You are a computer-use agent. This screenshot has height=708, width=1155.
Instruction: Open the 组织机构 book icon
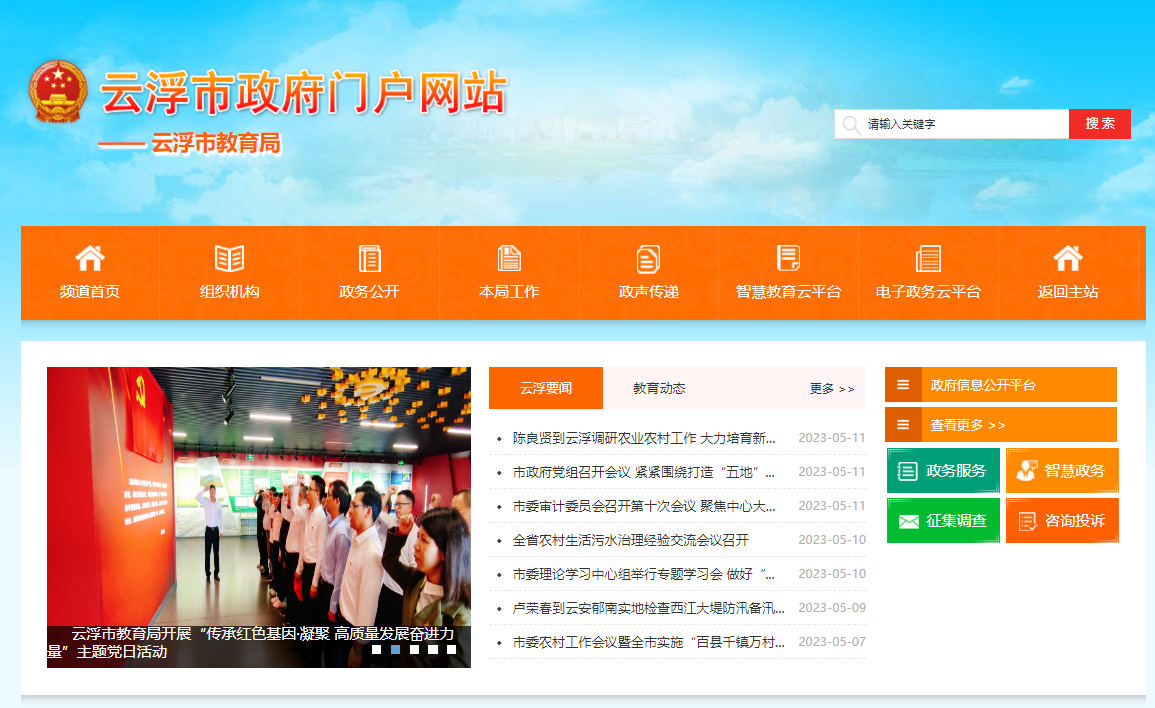click(229, 259)
